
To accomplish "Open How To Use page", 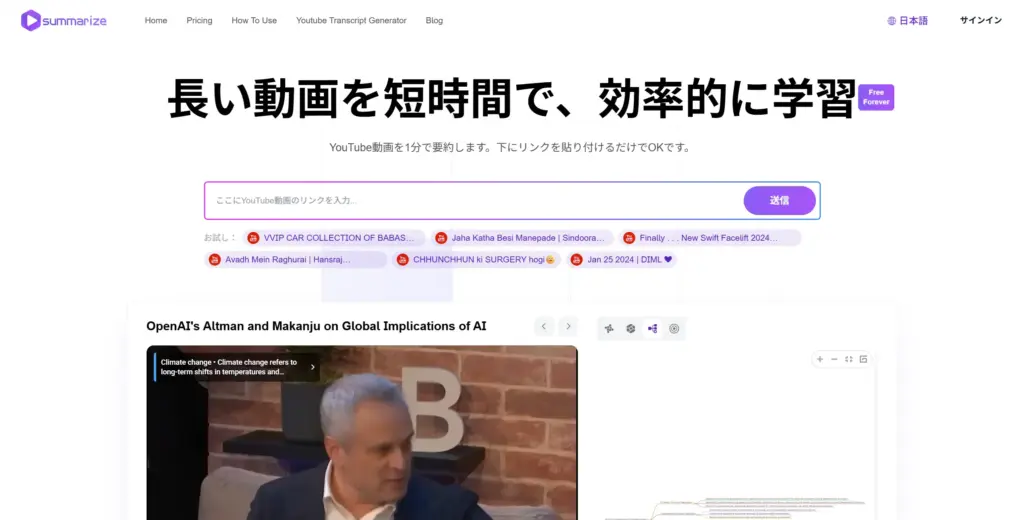I will [254, 20].
